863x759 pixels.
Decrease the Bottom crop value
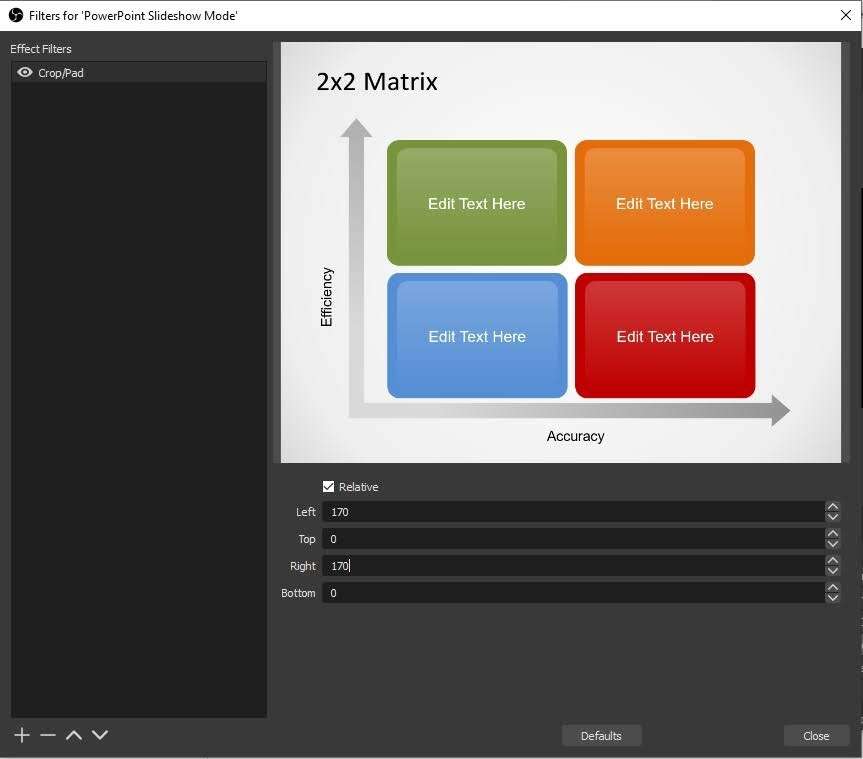(832, 598)
